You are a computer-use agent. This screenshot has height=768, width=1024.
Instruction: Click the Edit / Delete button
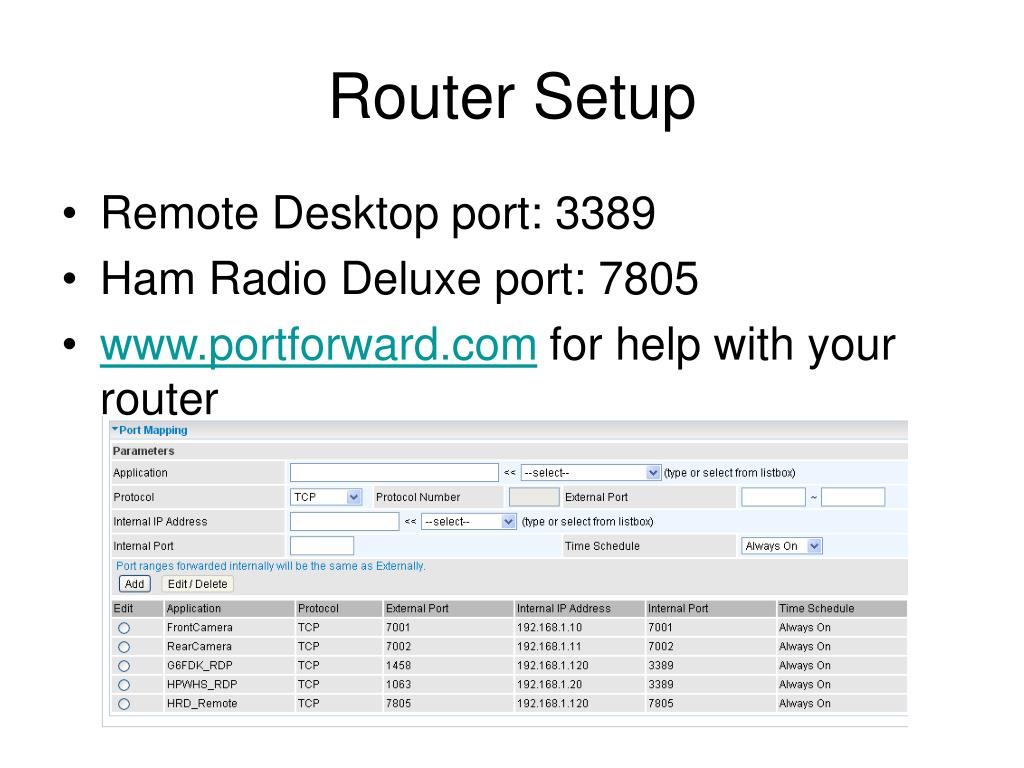tap(197, 584)
